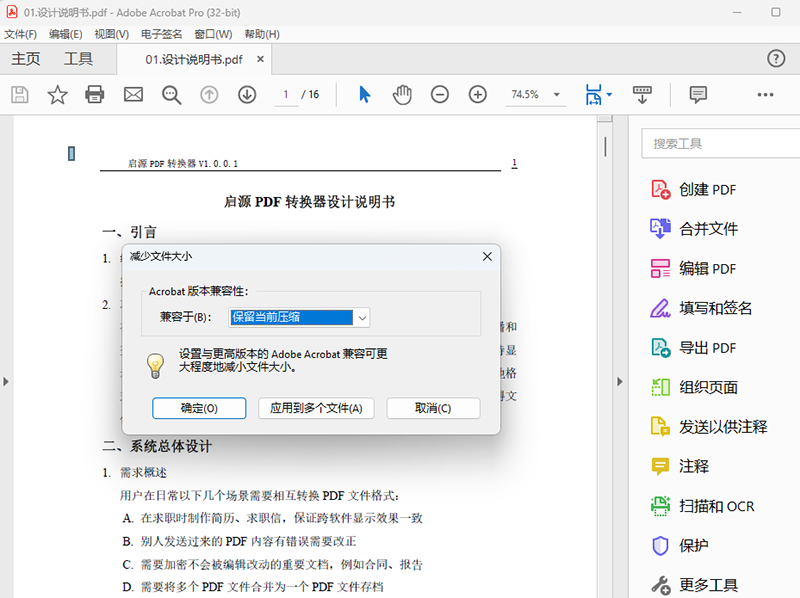Open the Comment (注释) tool
800x598 pixels.
(680, 466)
